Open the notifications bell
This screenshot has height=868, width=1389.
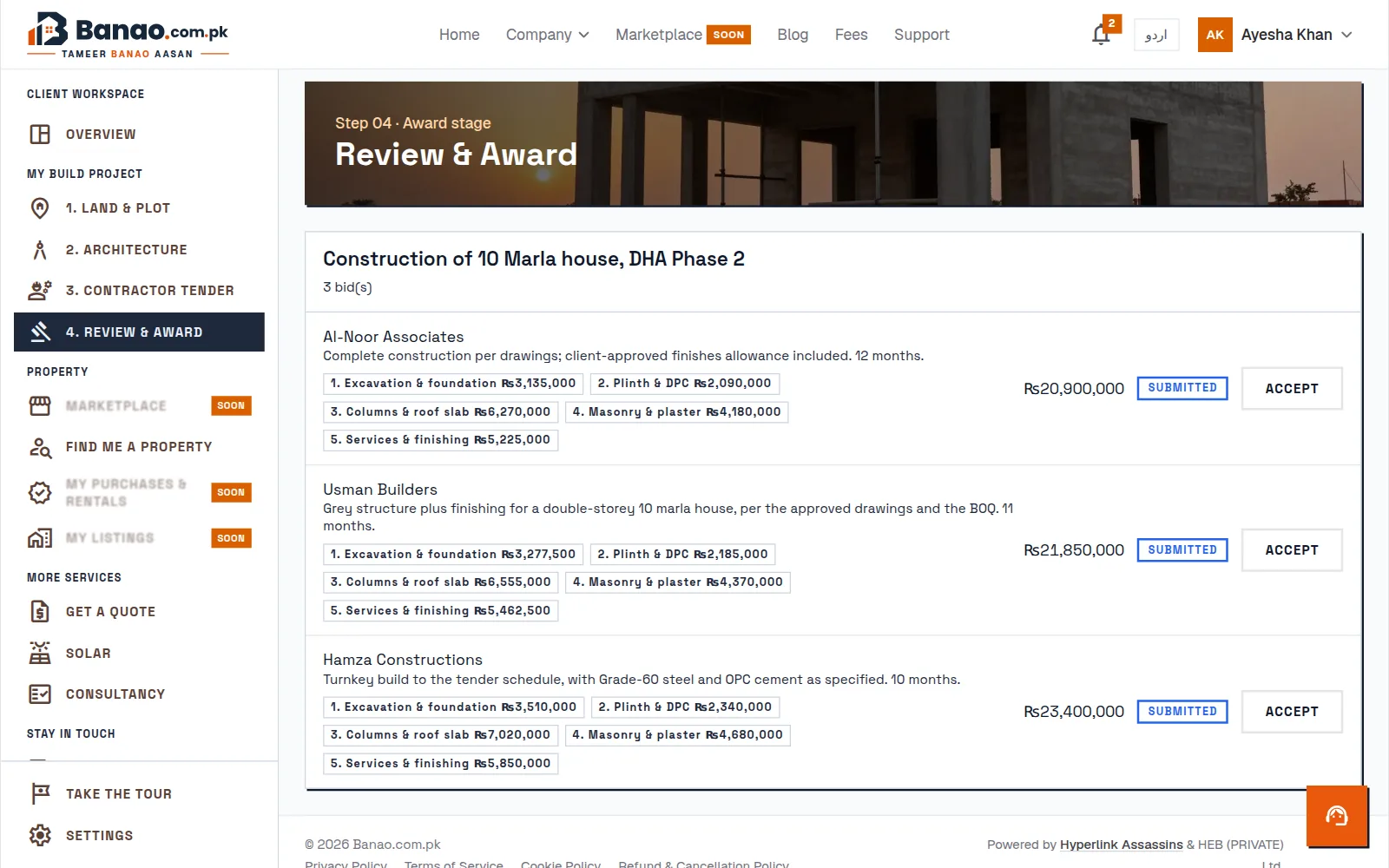point(1101,35)
